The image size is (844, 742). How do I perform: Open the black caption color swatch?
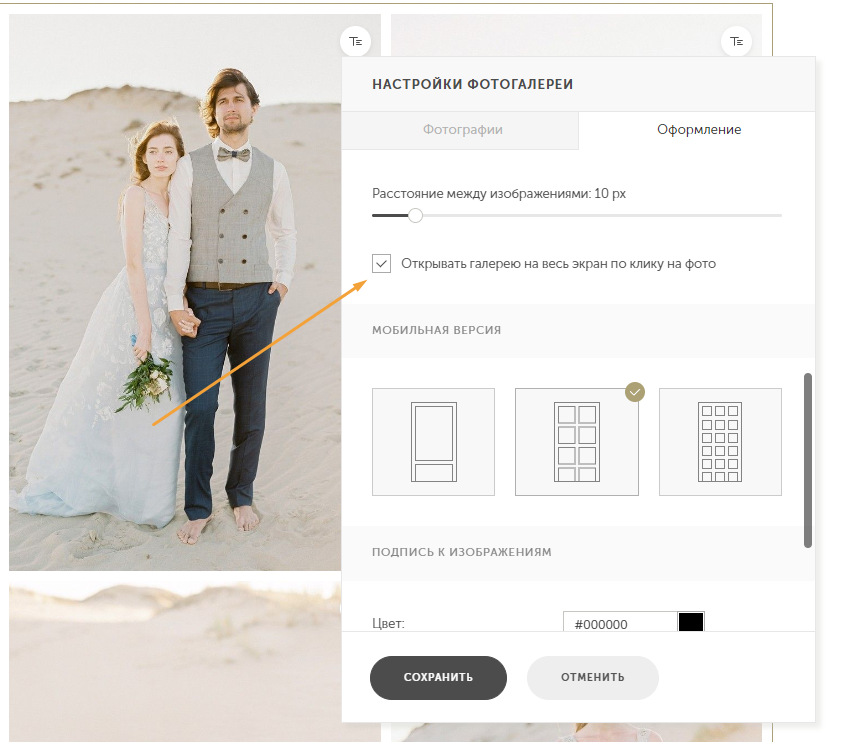click(691, 623)
